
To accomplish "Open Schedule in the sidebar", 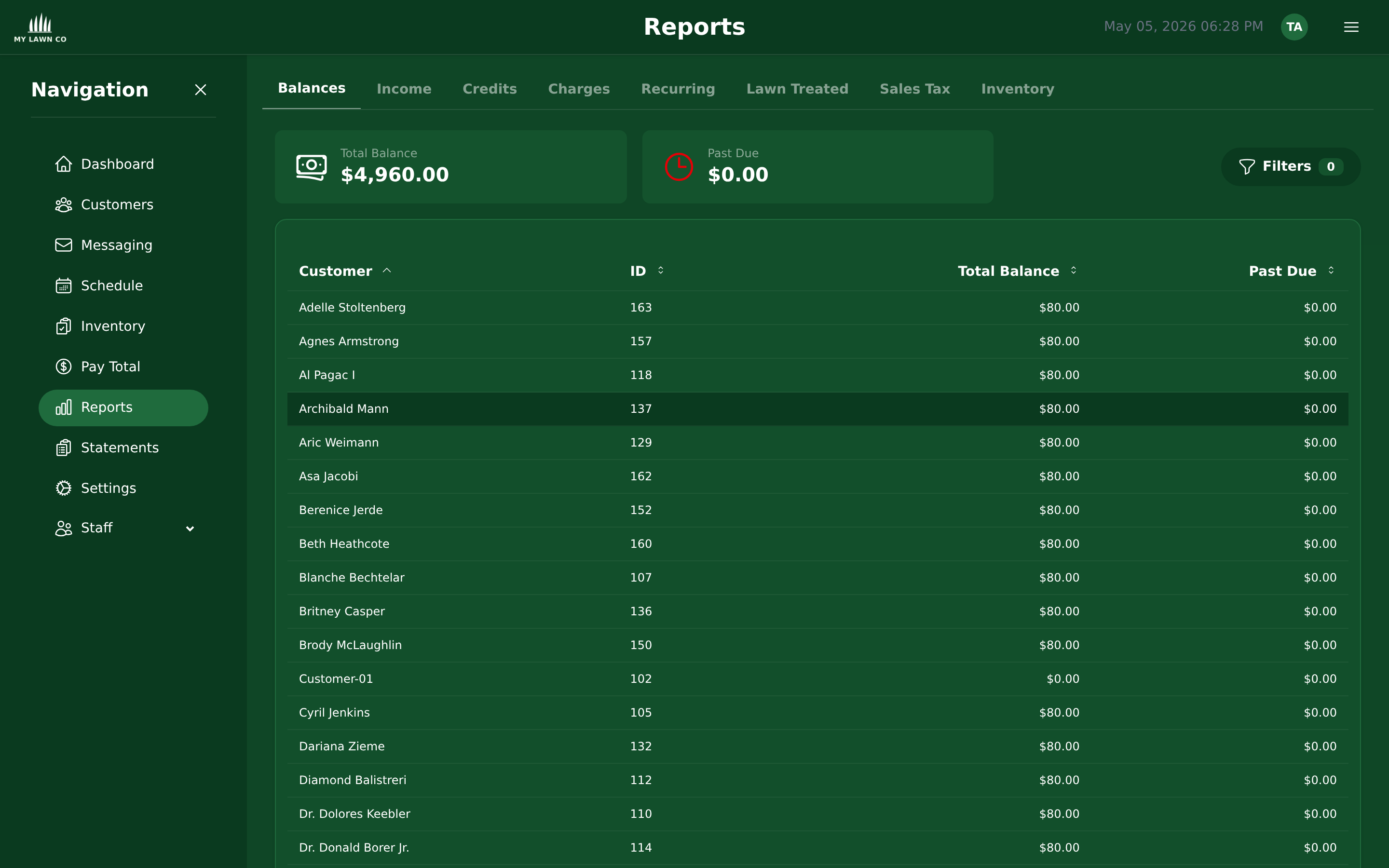I will click(123, 285).
